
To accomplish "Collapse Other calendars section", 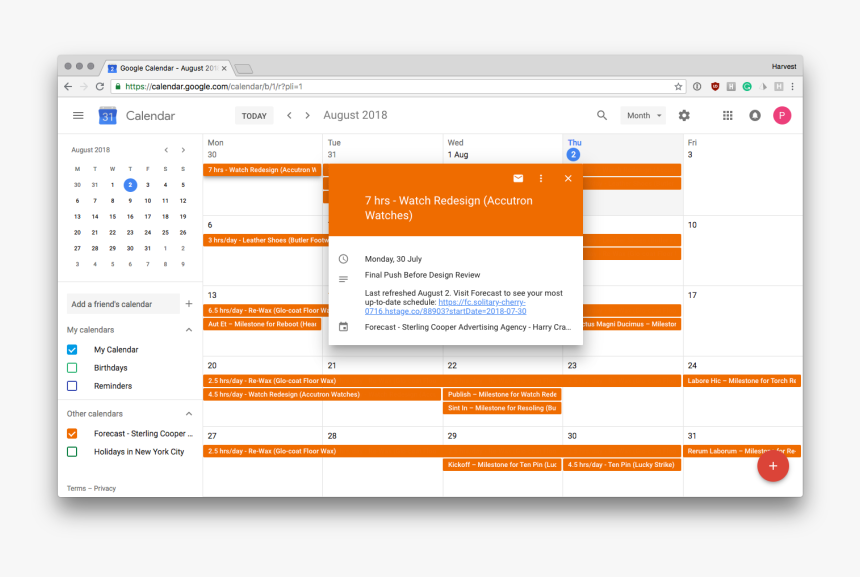I will (x=189, y=414).
